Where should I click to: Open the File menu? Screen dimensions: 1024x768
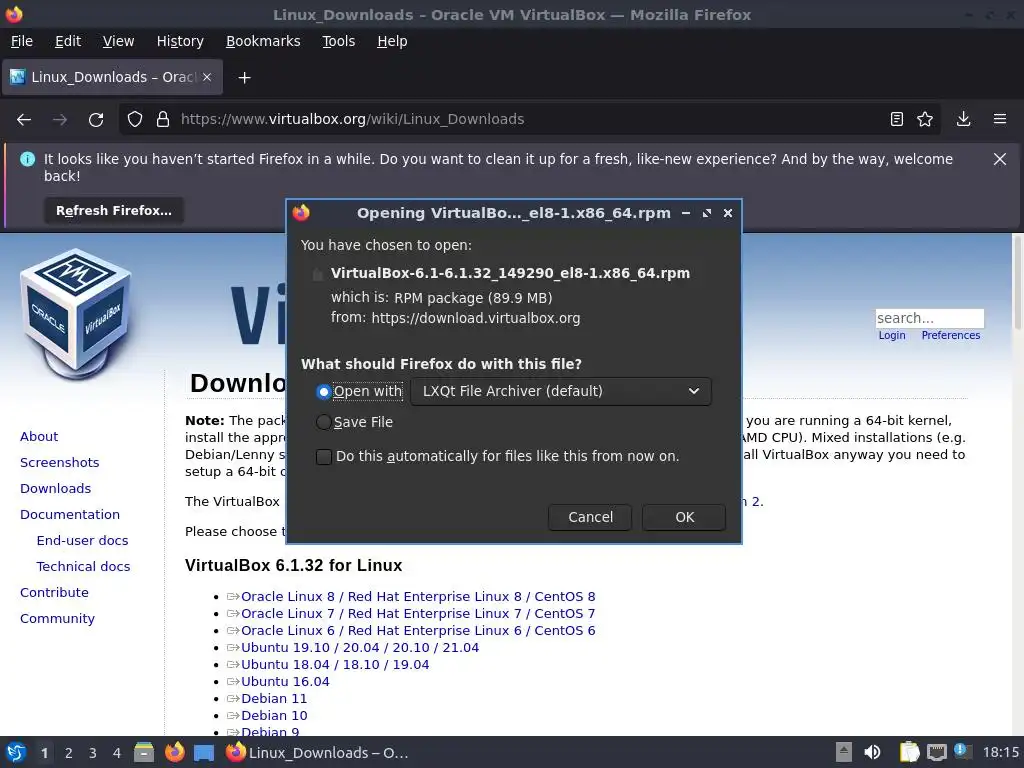(x=22, y=41)
